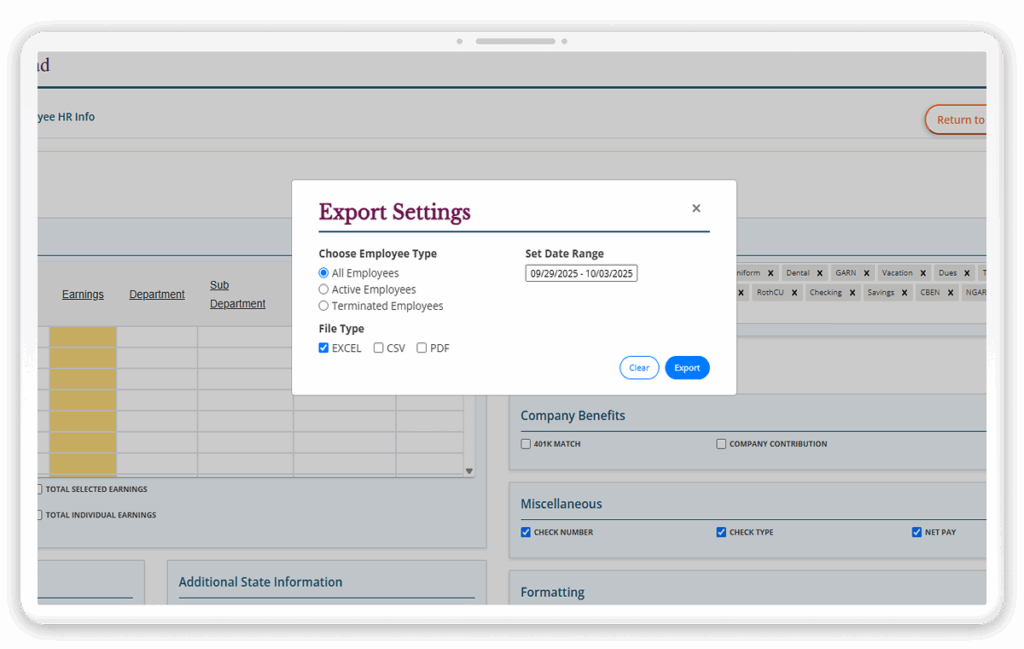Viewport: 1024px width, 649px height.
Task: Toggle the 401K MATCH checkbox
Action: 526,444
